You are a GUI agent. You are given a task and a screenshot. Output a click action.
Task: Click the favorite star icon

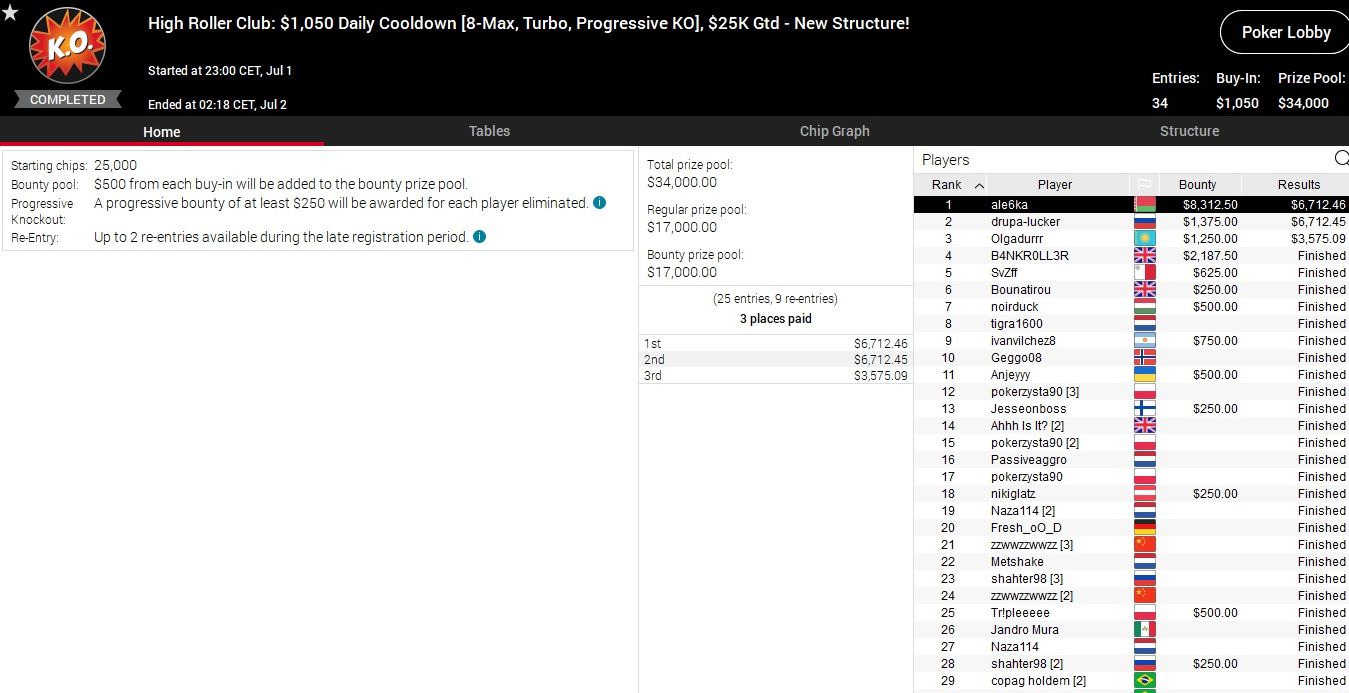click(11, 12)
